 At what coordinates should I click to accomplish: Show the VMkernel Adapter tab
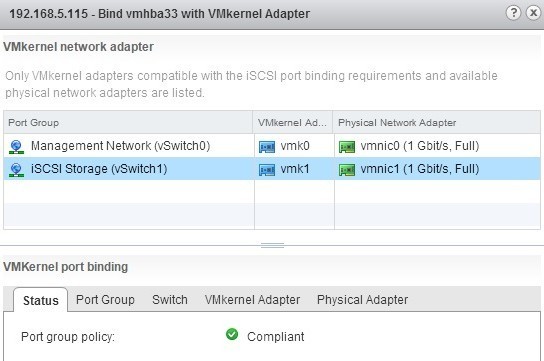[252, 300]
